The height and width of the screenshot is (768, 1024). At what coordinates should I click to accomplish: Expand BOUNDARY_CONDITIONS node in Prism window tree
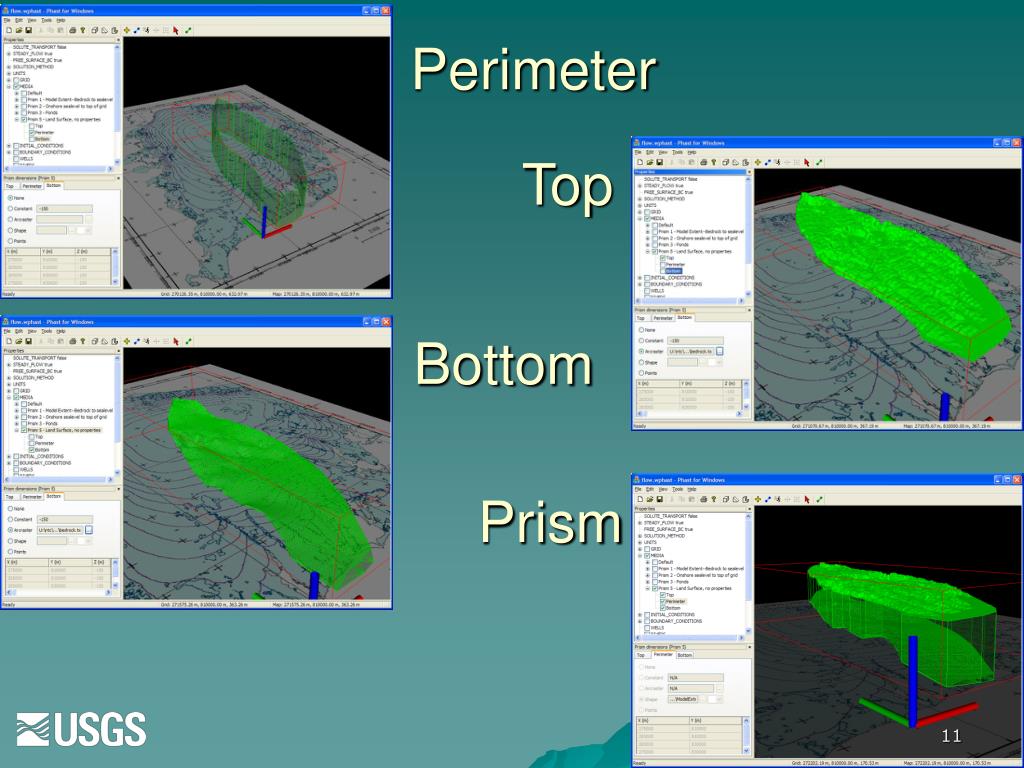(639, 621)
